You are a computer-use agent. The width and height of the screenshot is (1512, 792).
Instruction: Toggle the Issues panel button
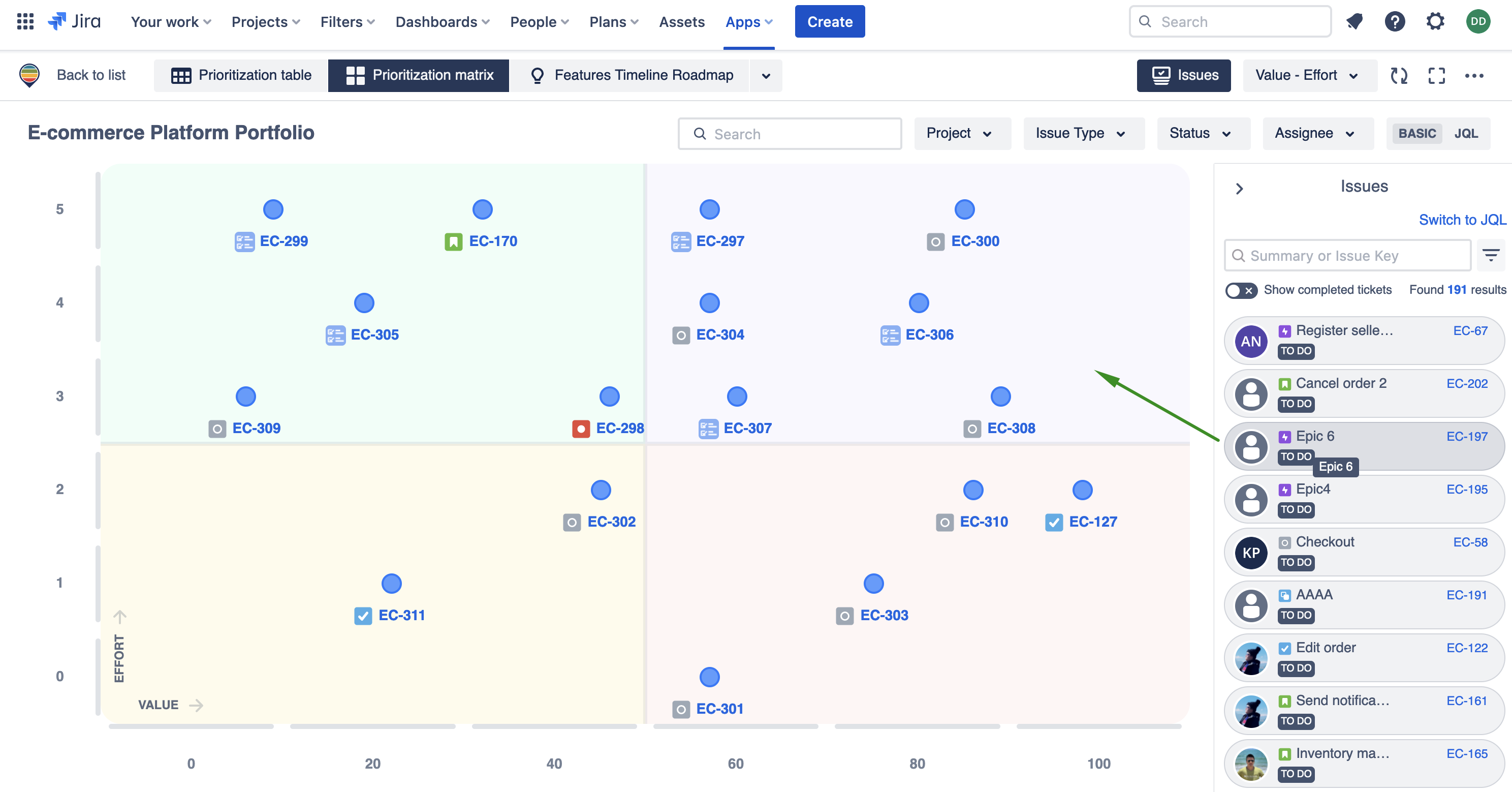point(1183,75)
